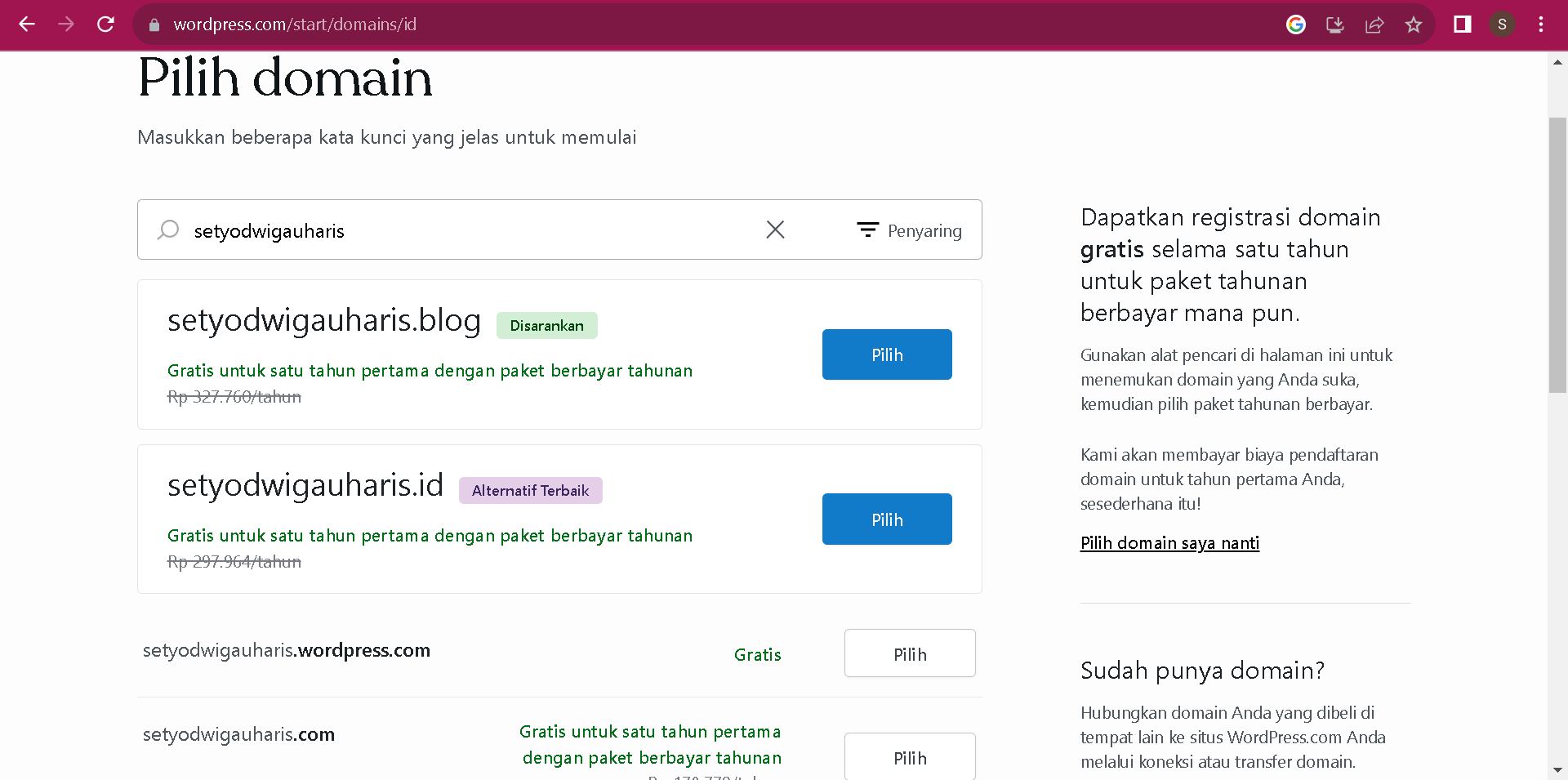The height and width of the screenshot is (780, 1568).
Task: Bookmark this page with the star icon
Action: (1414, 25)
